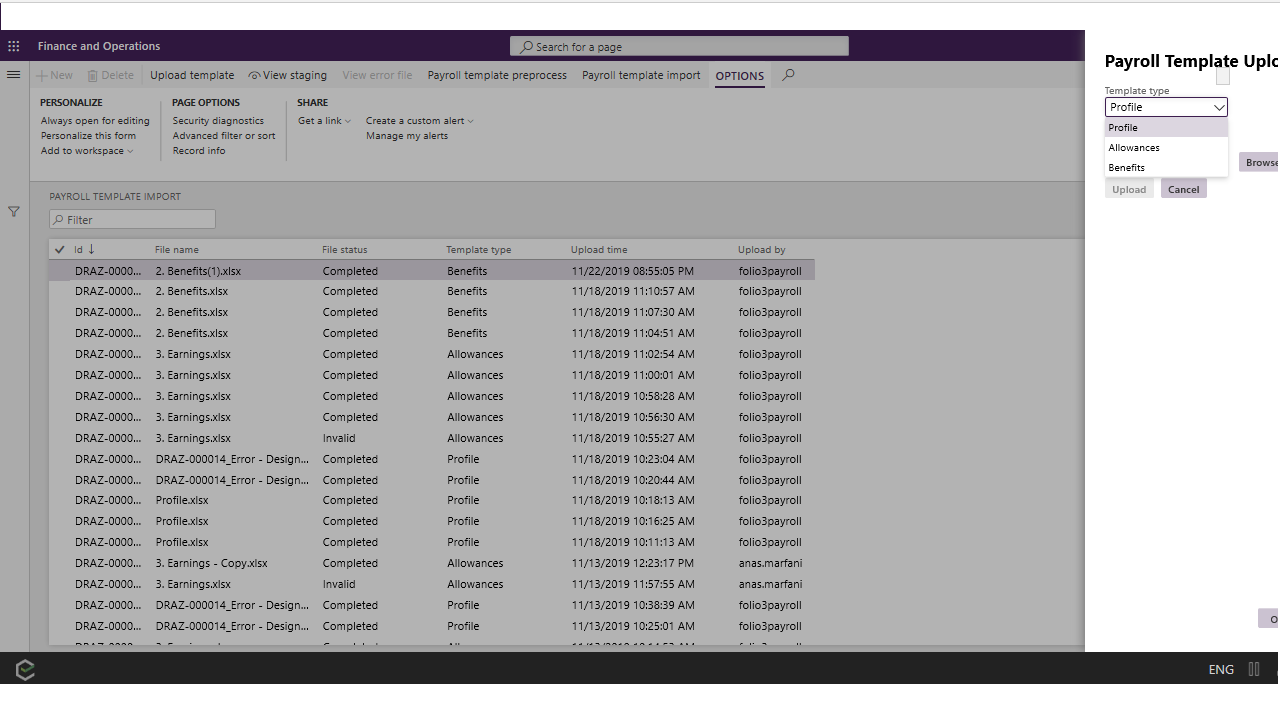Open the app launcher waffle icon
This screenshot has width=1280, height=720.
pyautogui.click(x=14, y=46)
